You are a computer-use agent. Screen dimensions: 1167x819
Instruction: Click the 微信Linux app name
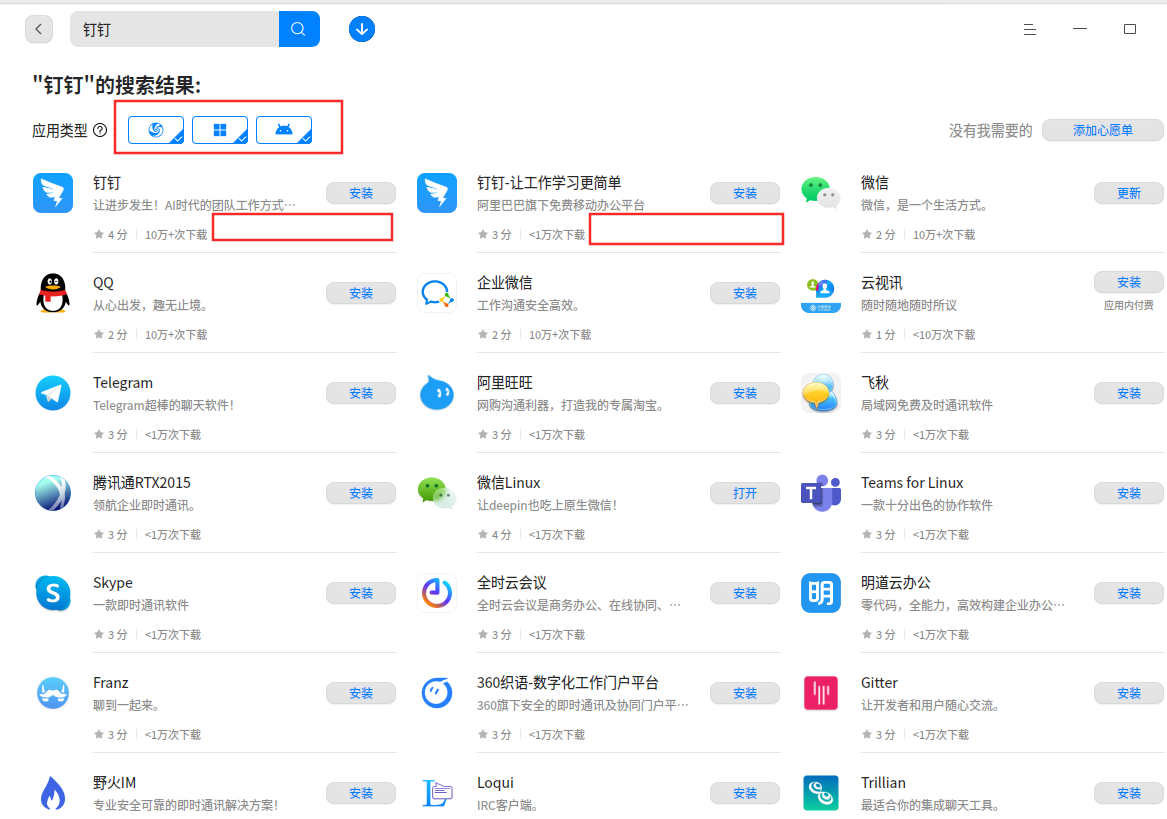pos(508,483)
